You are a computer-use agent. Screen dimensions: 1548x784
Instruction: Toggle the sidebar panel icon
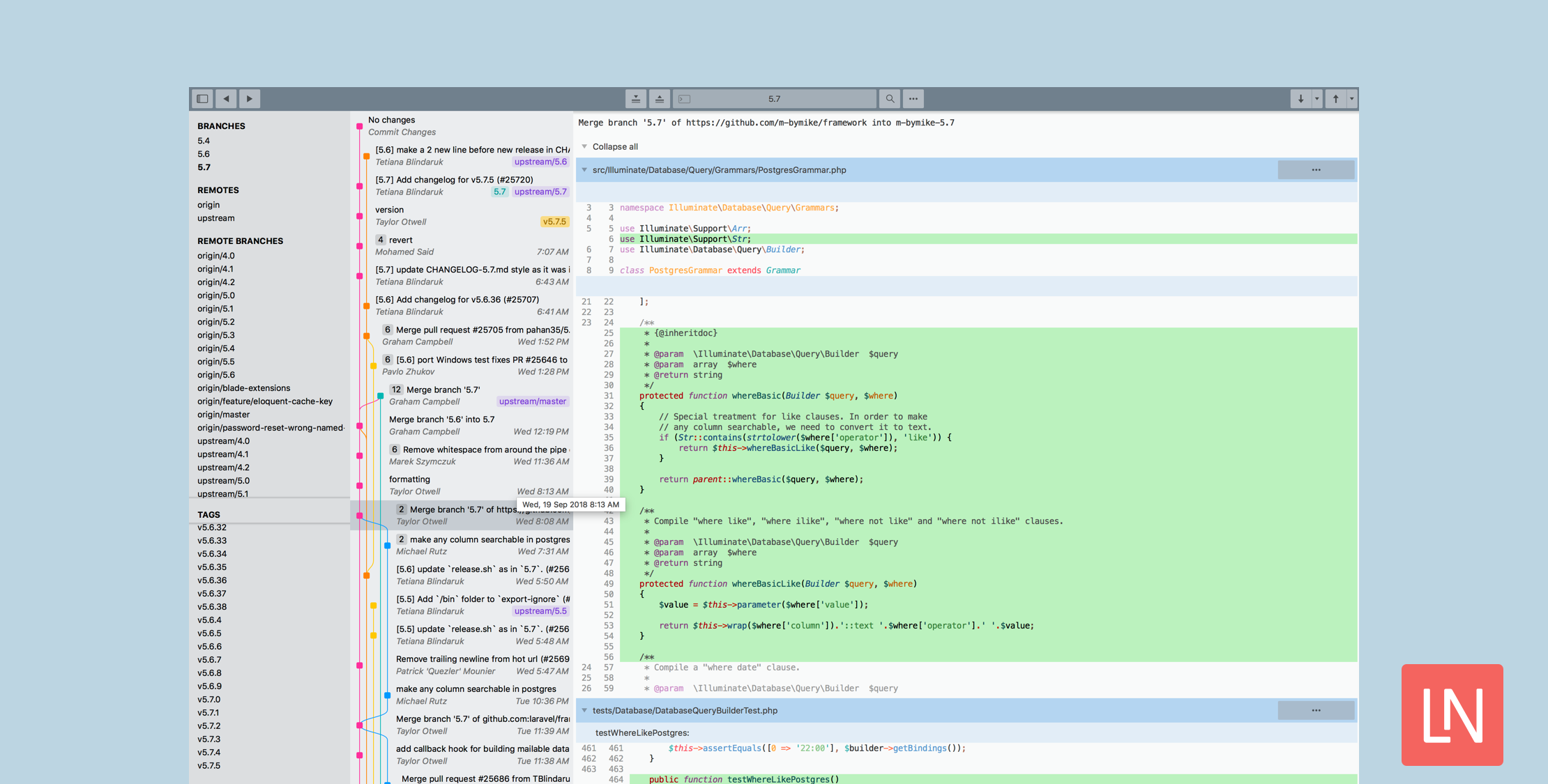click(202, 98)
